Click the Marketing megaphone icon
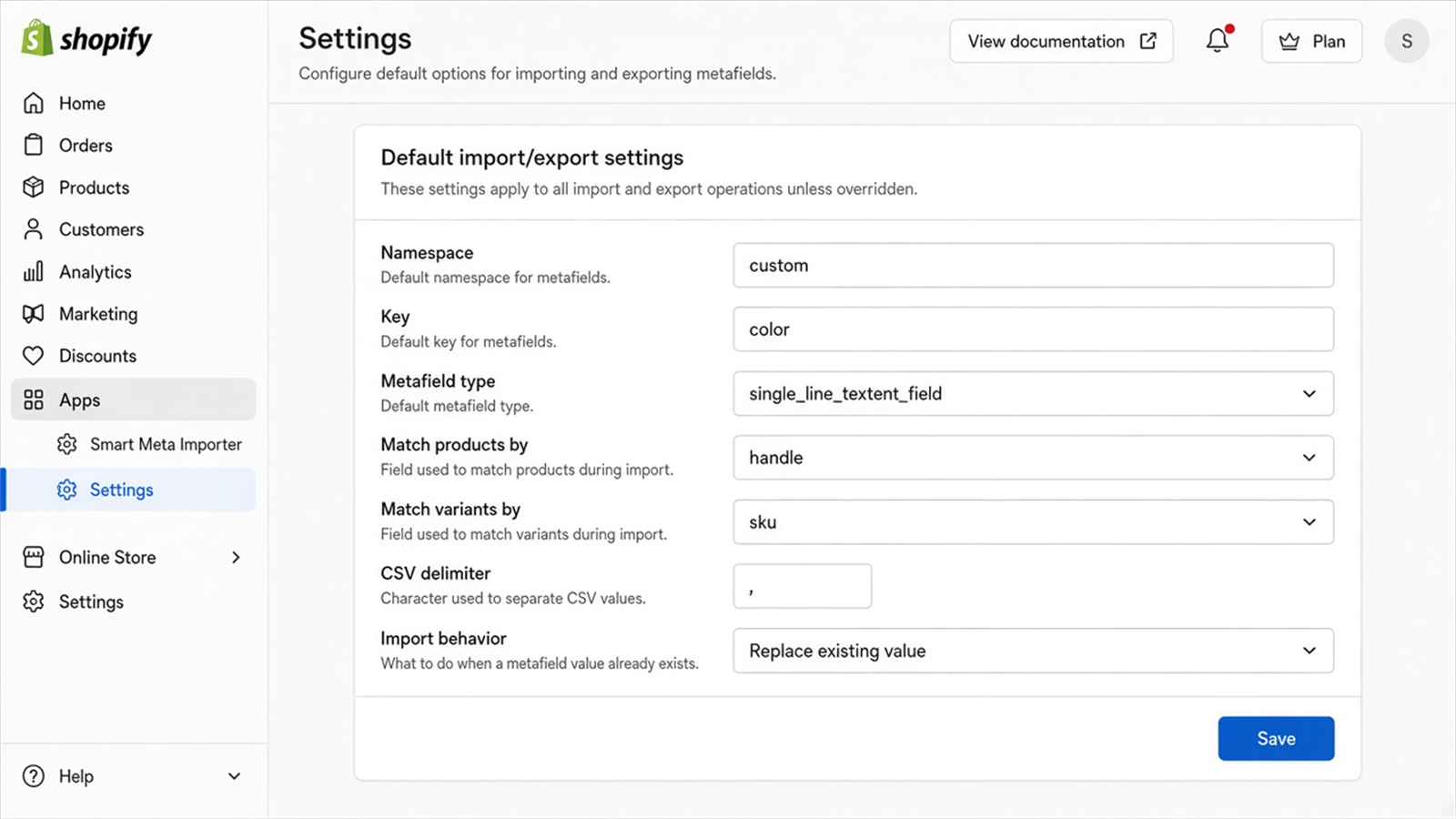The image size is (1456, 819). pos(34,314)
